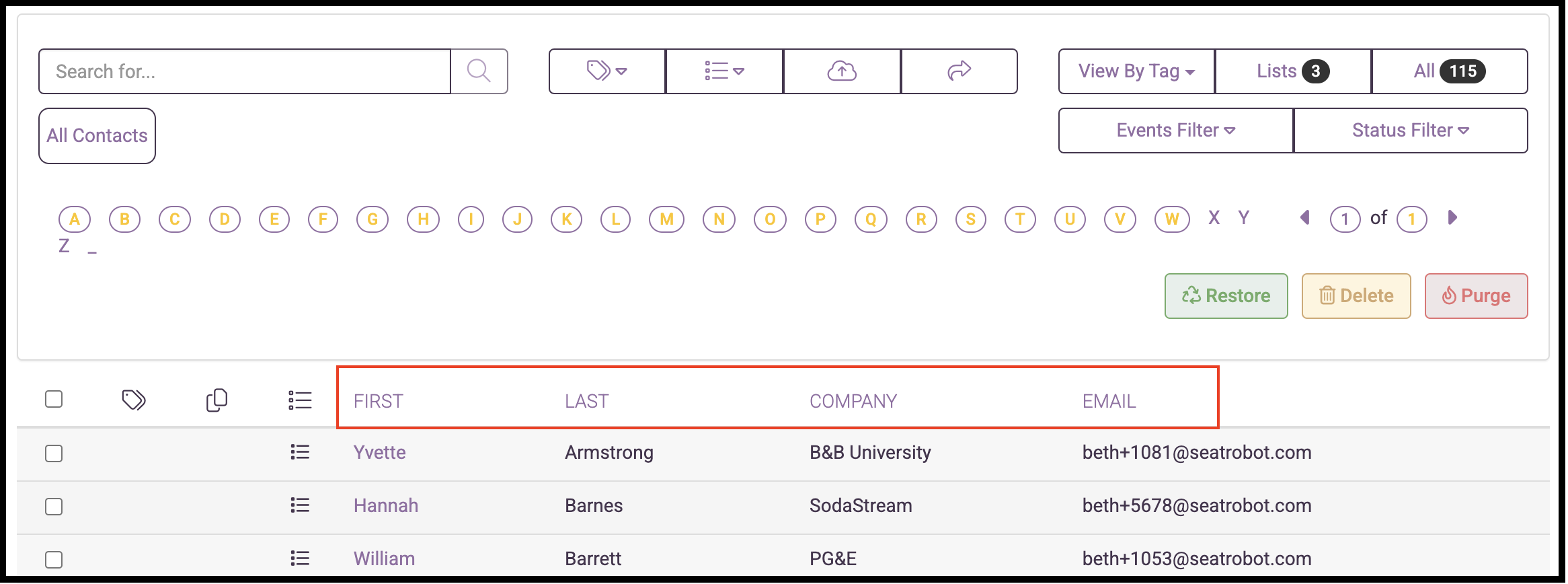Click the copy icon in table header
Viewport: 1568px width, 584px height.
tap(217, 400)
